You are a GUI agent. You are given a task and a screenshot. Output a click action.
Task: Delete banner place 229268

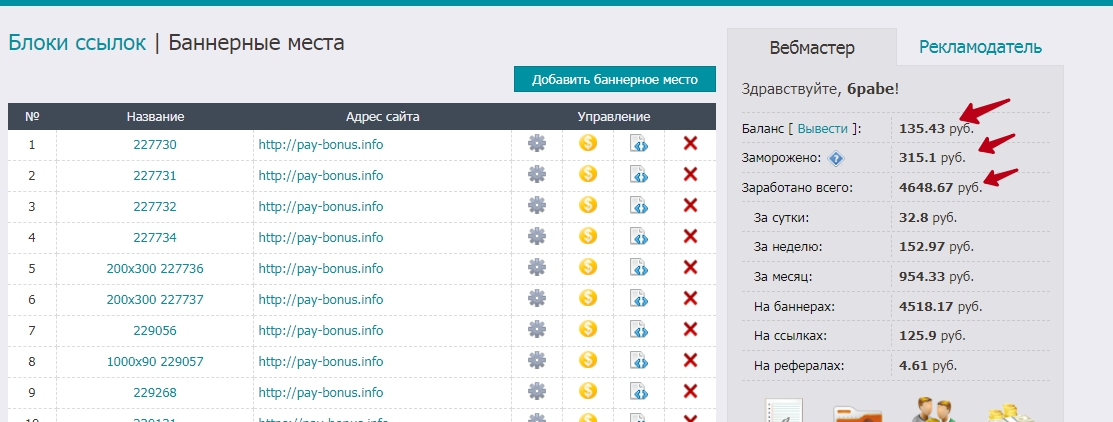pyautogui.click(x=690, y=392)
